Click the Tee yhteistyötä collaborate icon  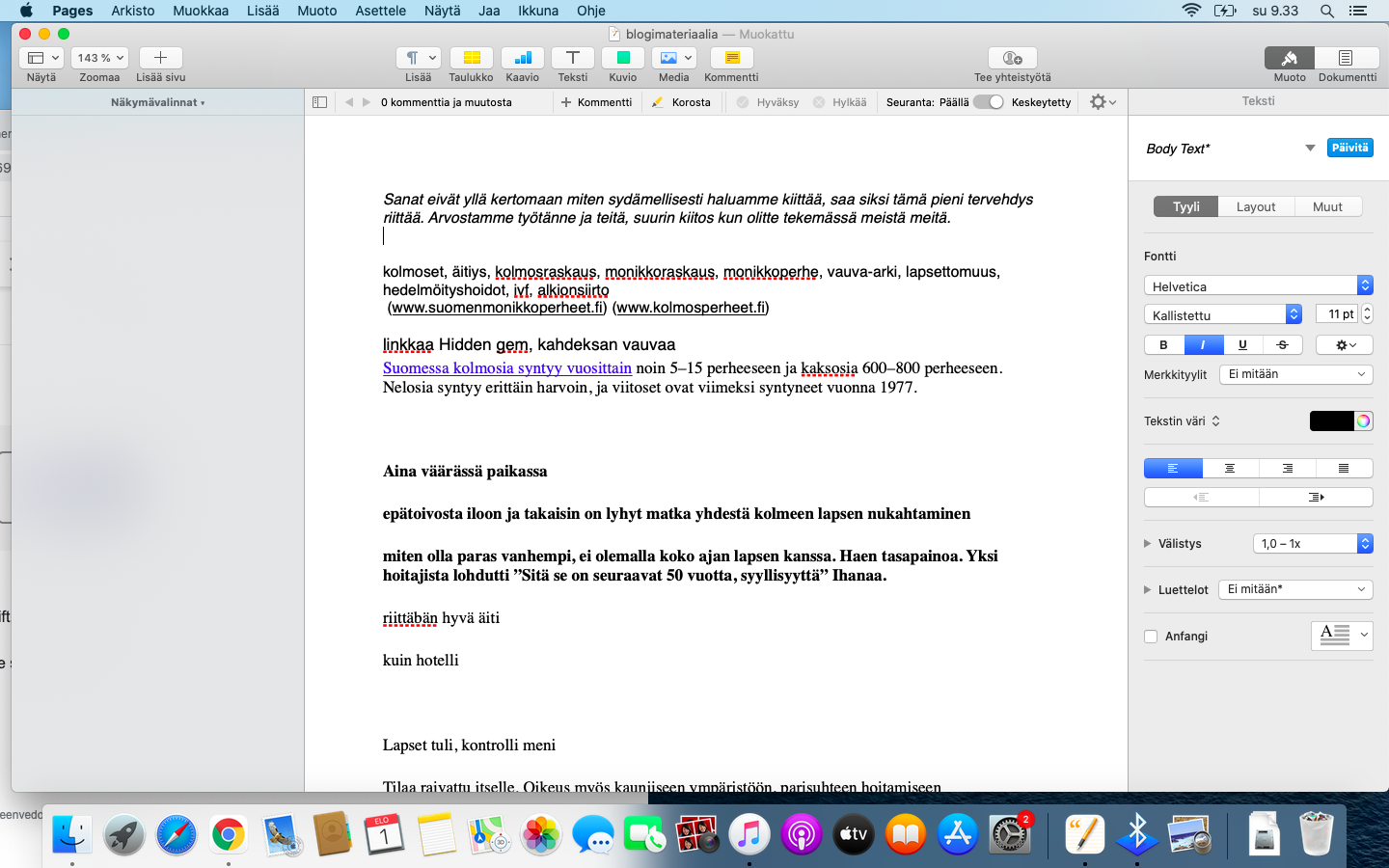pos(1012,59)
